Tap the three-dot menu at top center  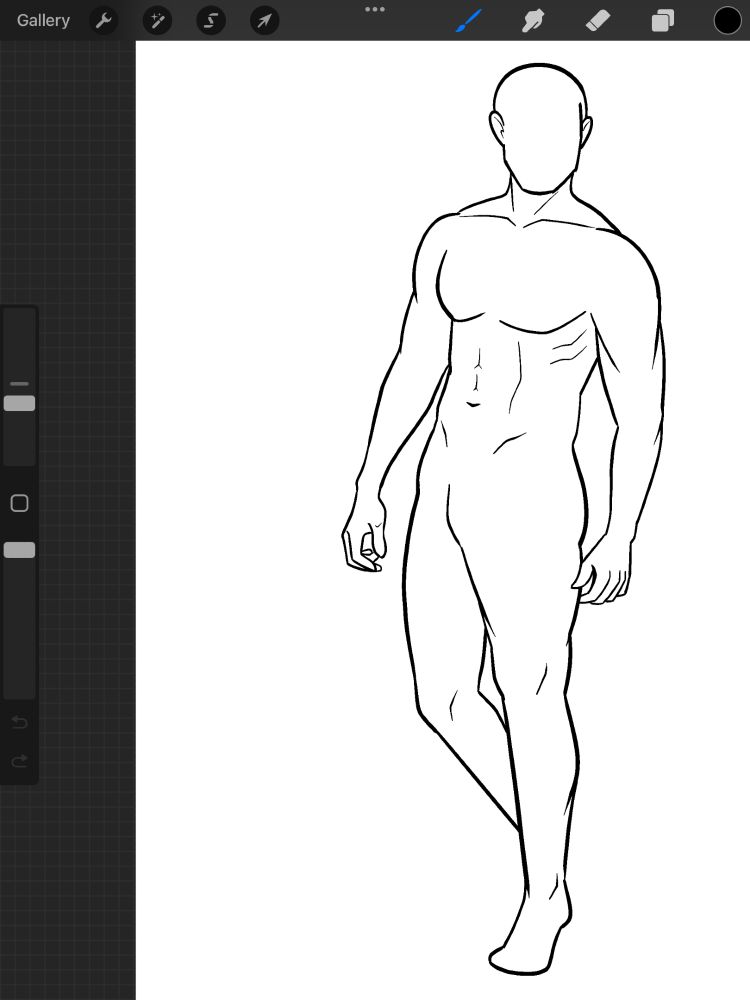374,10
